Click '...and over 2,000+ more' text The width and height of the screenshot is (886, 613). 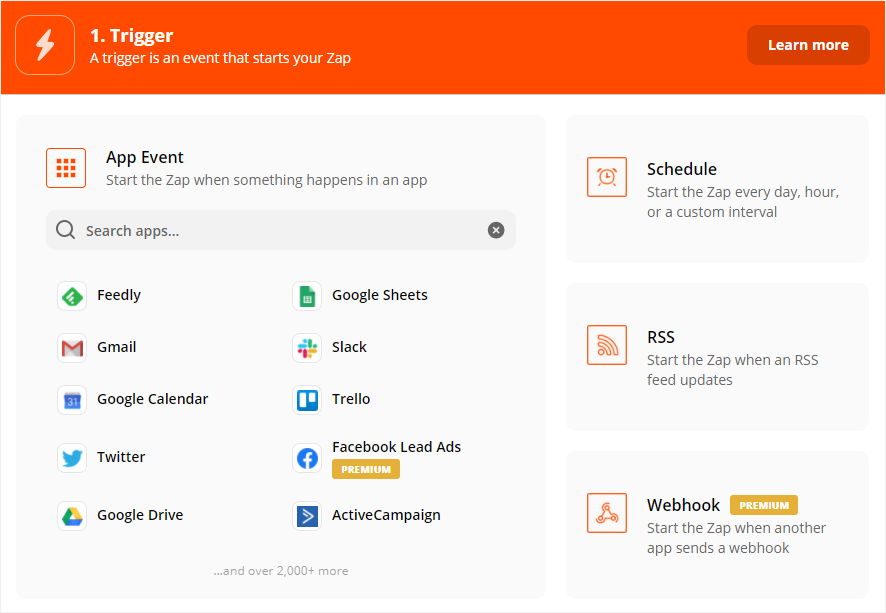tap(281, 571)
